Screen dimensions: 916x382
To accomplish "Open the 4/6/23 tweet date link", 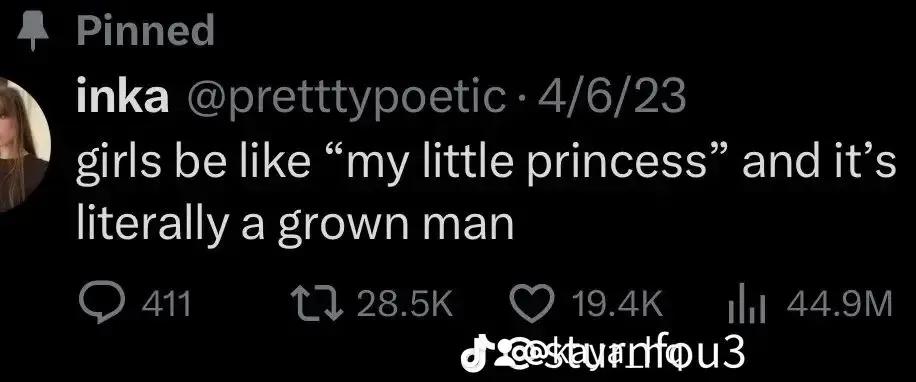I will click(611, 98).
